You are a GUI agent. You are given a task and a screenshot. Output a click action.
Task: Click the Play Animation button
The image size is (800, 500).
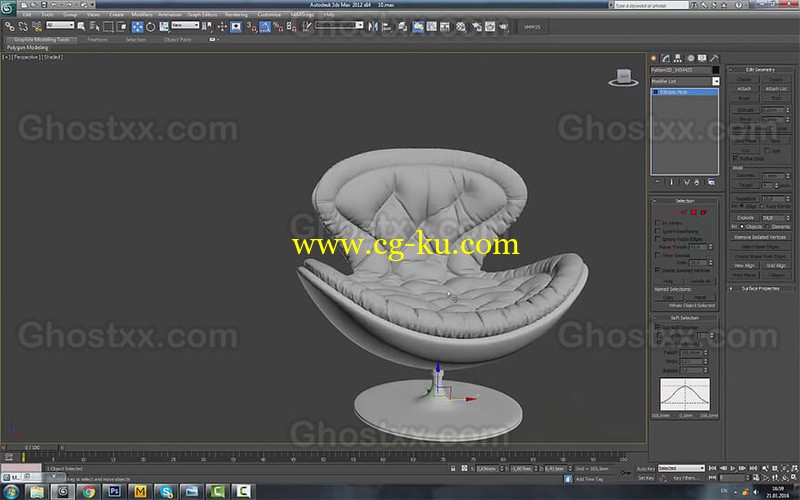pyautogui.click(x=733, y=468)
